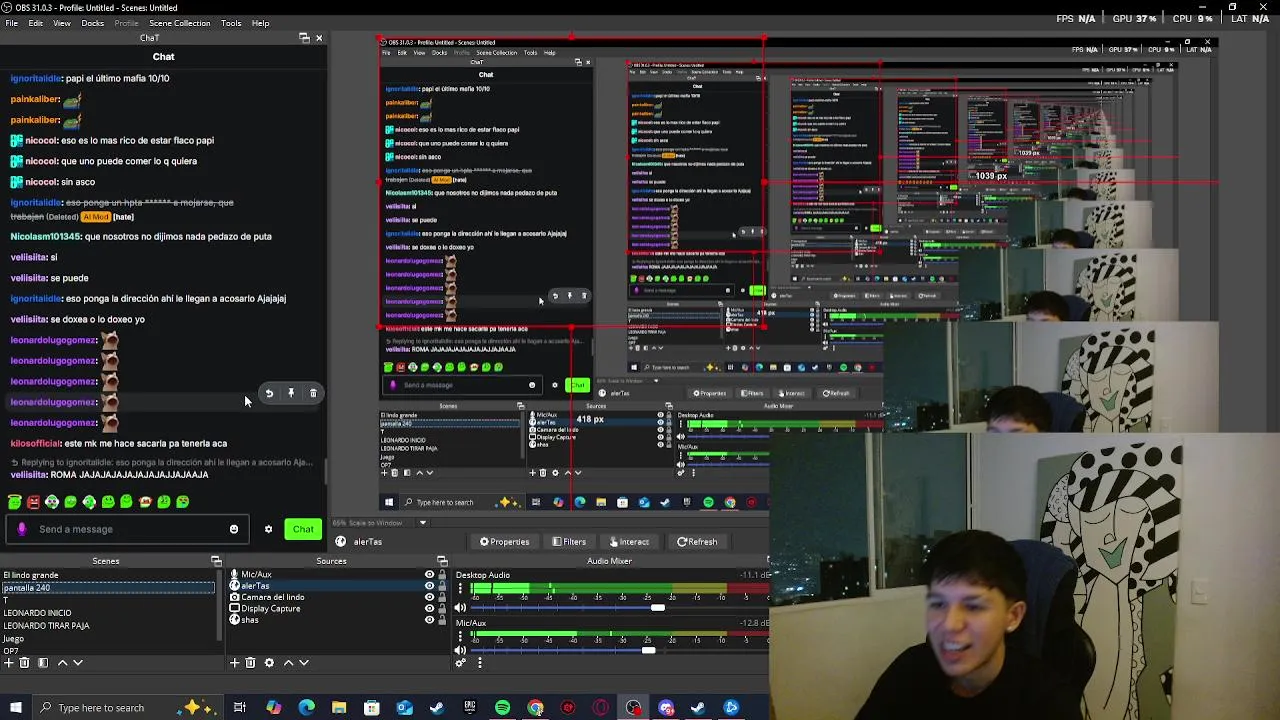The width and height of the screenshot is (1280, 720).
Task: Mute the Desktop Audio speaker
Action: click(x=460, y=607)
